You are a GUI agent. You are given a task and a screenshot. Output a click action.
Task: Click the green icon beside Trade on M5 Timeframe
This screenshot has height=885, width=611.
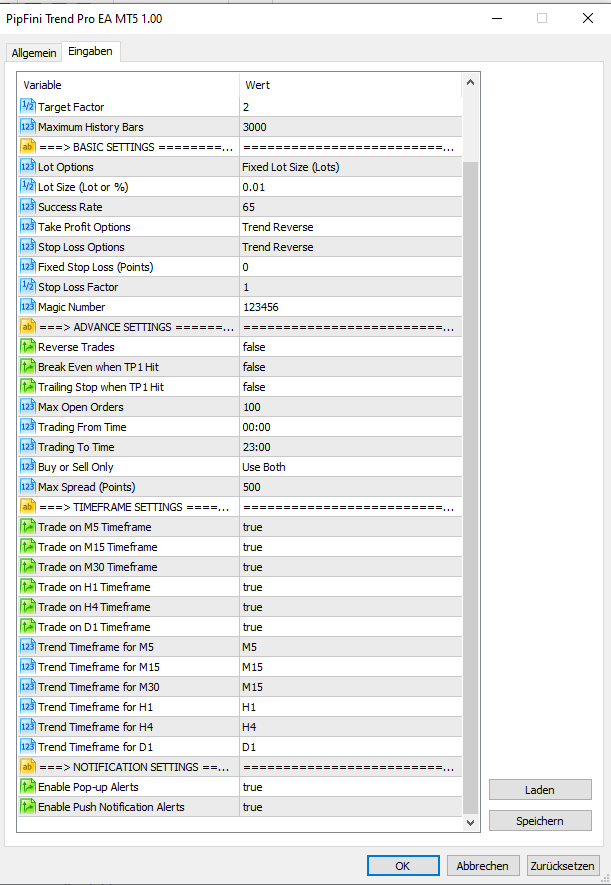(28, 527)
